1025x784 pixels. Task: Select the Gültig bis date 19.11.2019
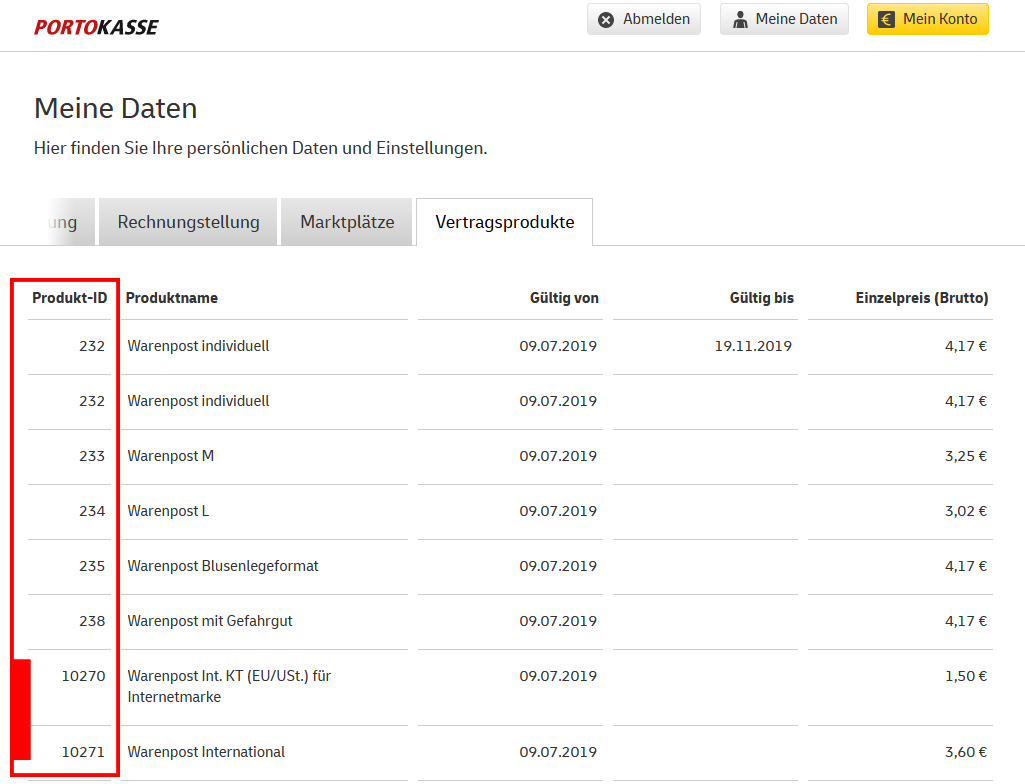tap(753, 346)
